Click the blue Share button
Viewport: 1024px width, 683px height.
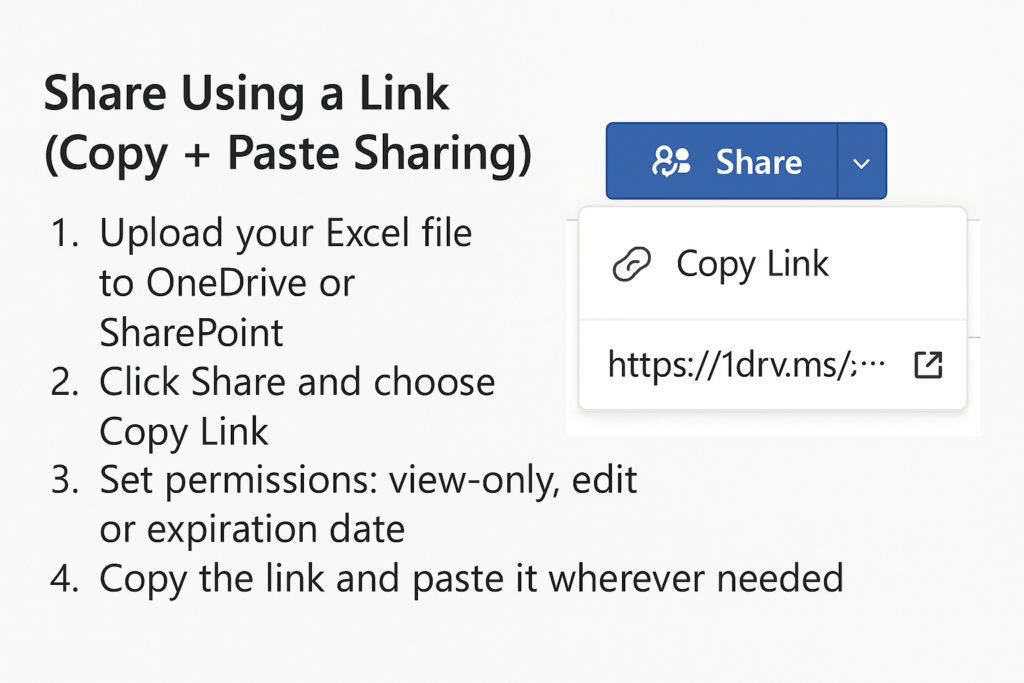coord(722,161)
